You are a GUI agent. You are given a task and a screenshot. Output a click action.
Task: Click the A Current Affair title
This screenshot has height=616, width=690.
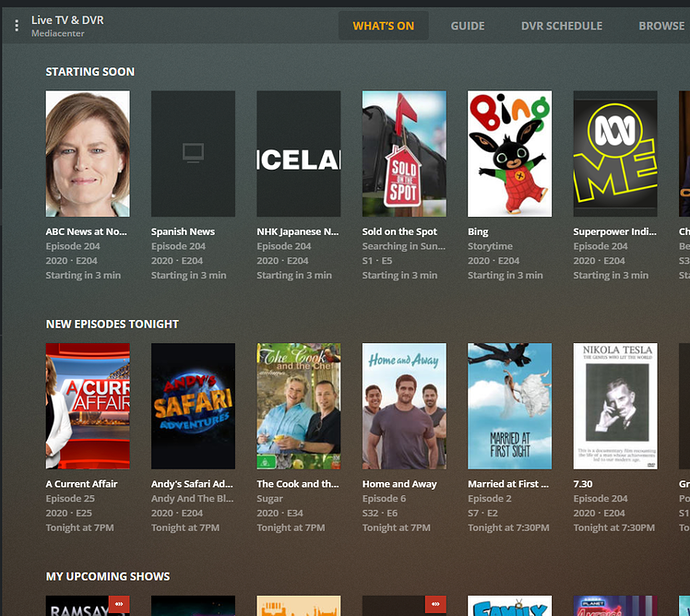pos(81,484)
